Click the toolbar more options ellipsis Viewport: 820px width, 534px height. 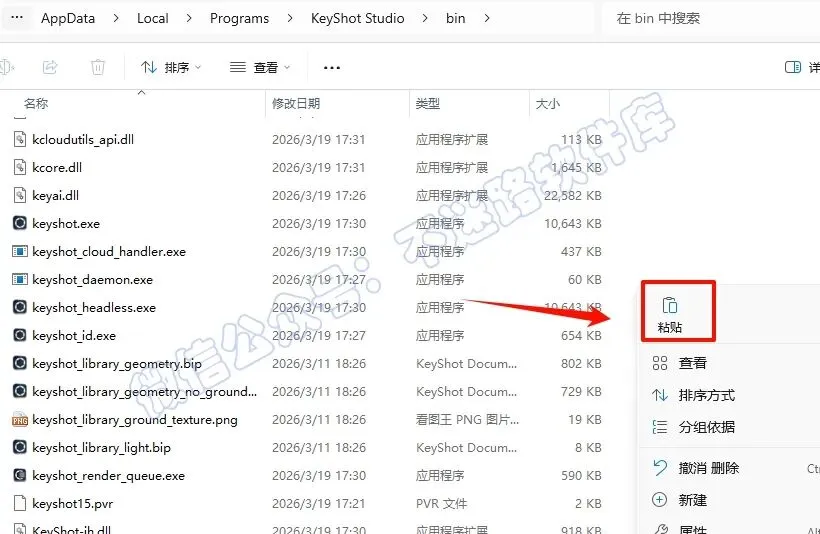point(332,67)
